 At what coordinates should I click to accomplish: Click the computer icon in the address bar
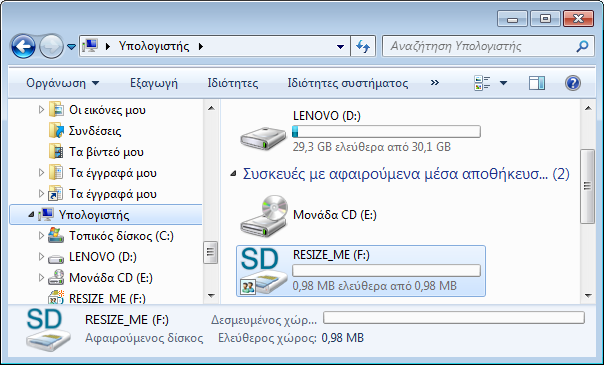coord(90,46)
